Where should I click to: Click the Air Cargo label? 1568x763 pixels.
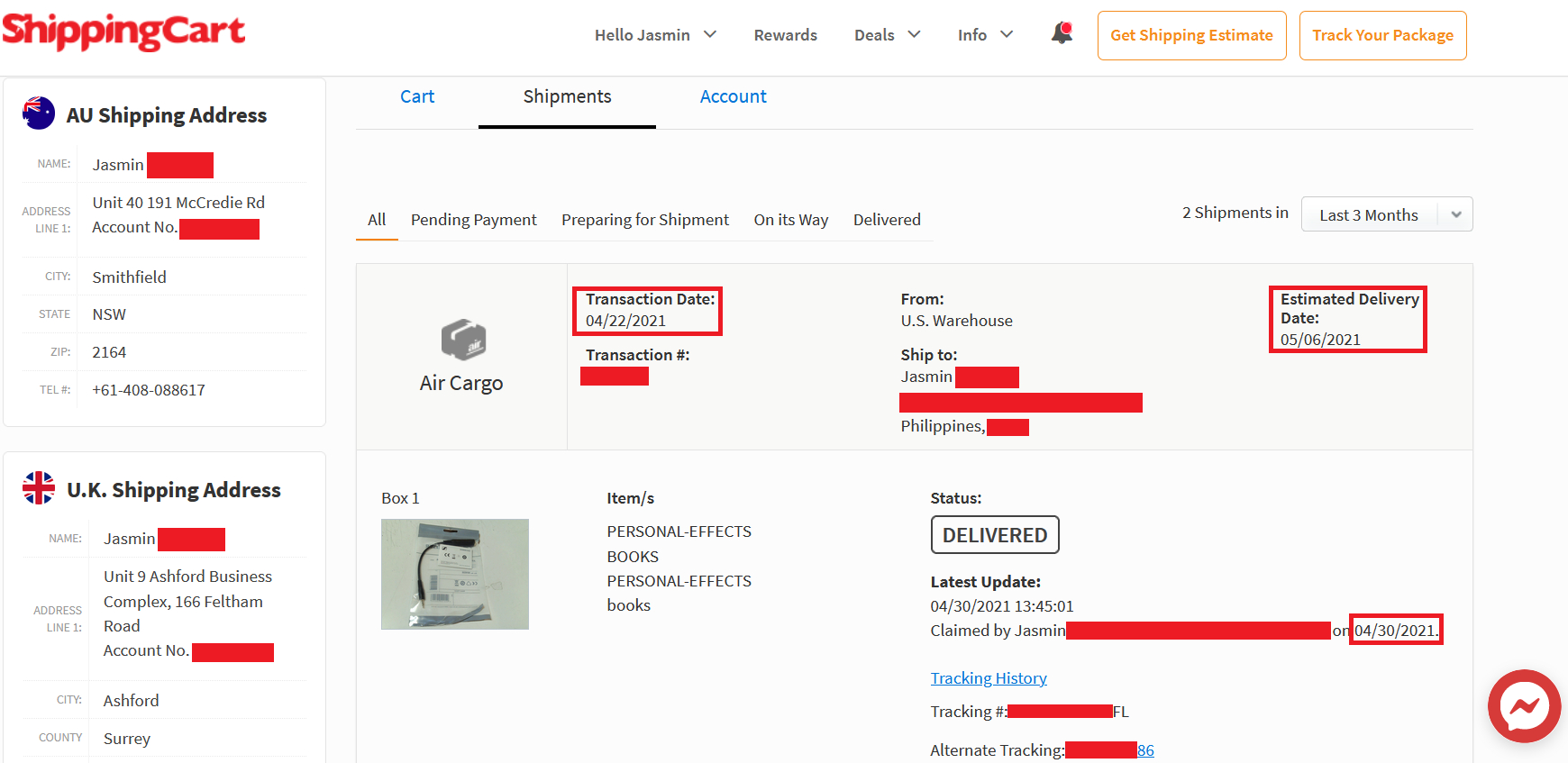pos(461,383)
